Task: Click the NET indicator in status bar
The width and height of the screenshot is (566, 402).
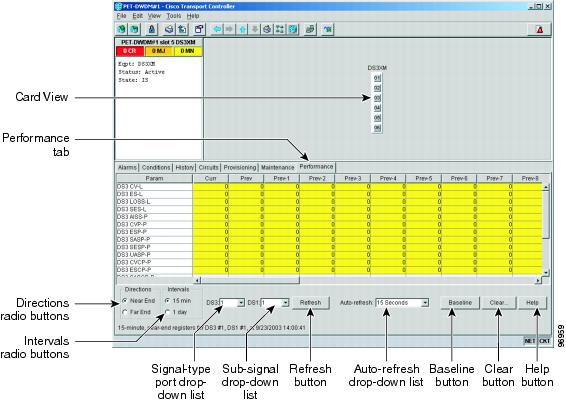Action: (530, 341)
